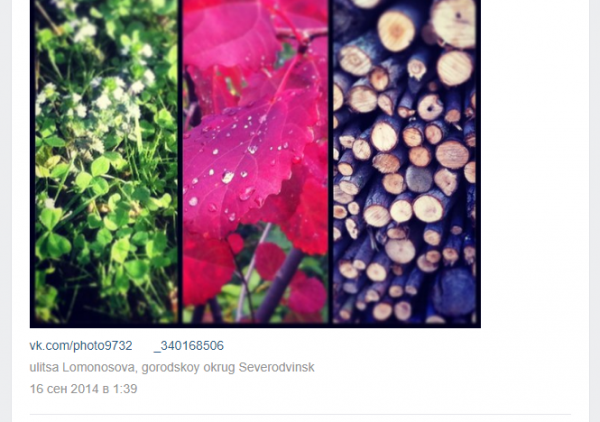Viewport: 600px width, 422px height.
Task: Open the vk.com/photo9732 link
Action: pyautogui.click(x=81, y=346)
